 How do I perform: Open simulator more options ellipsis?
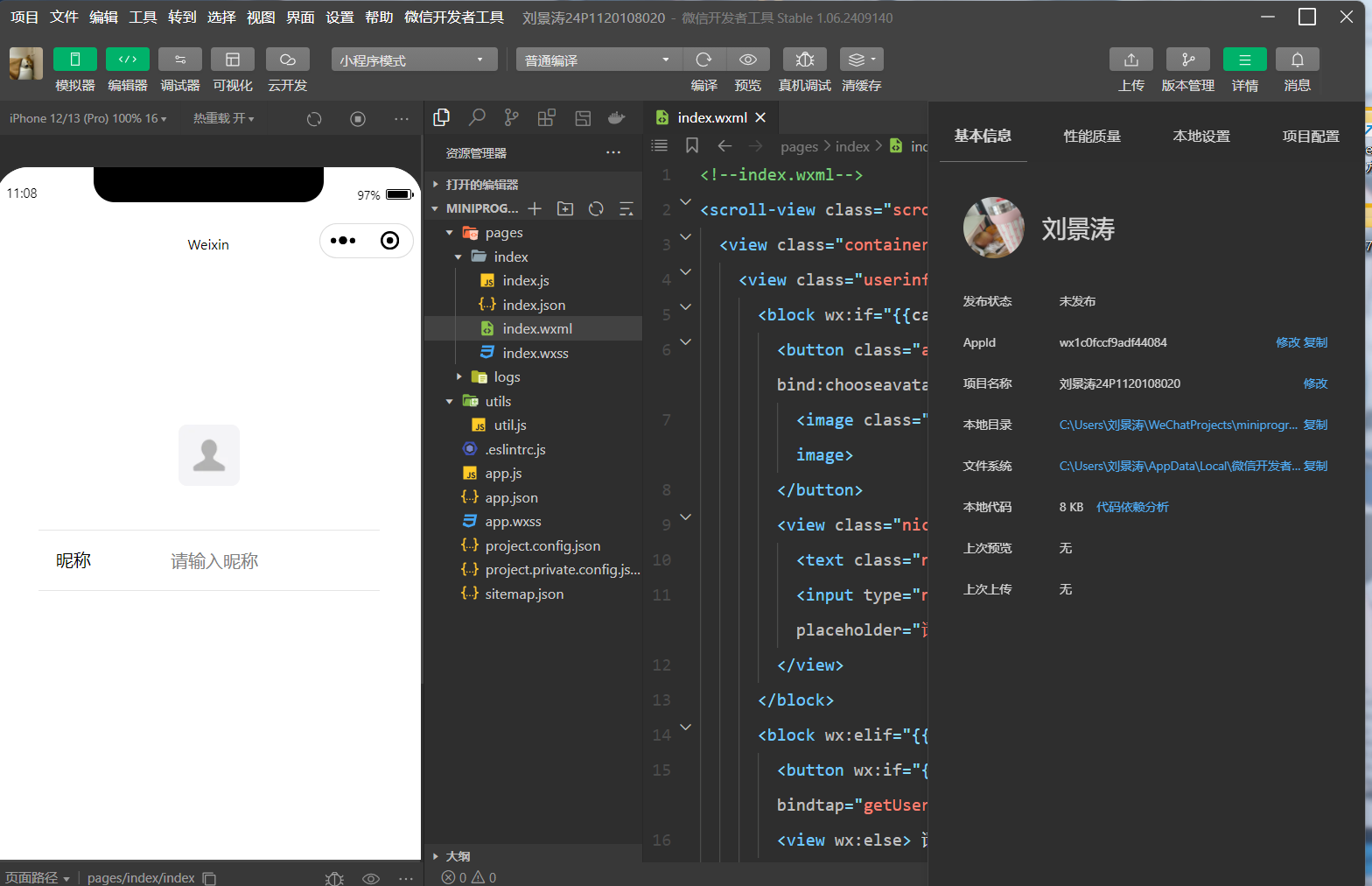pos(402,119)
